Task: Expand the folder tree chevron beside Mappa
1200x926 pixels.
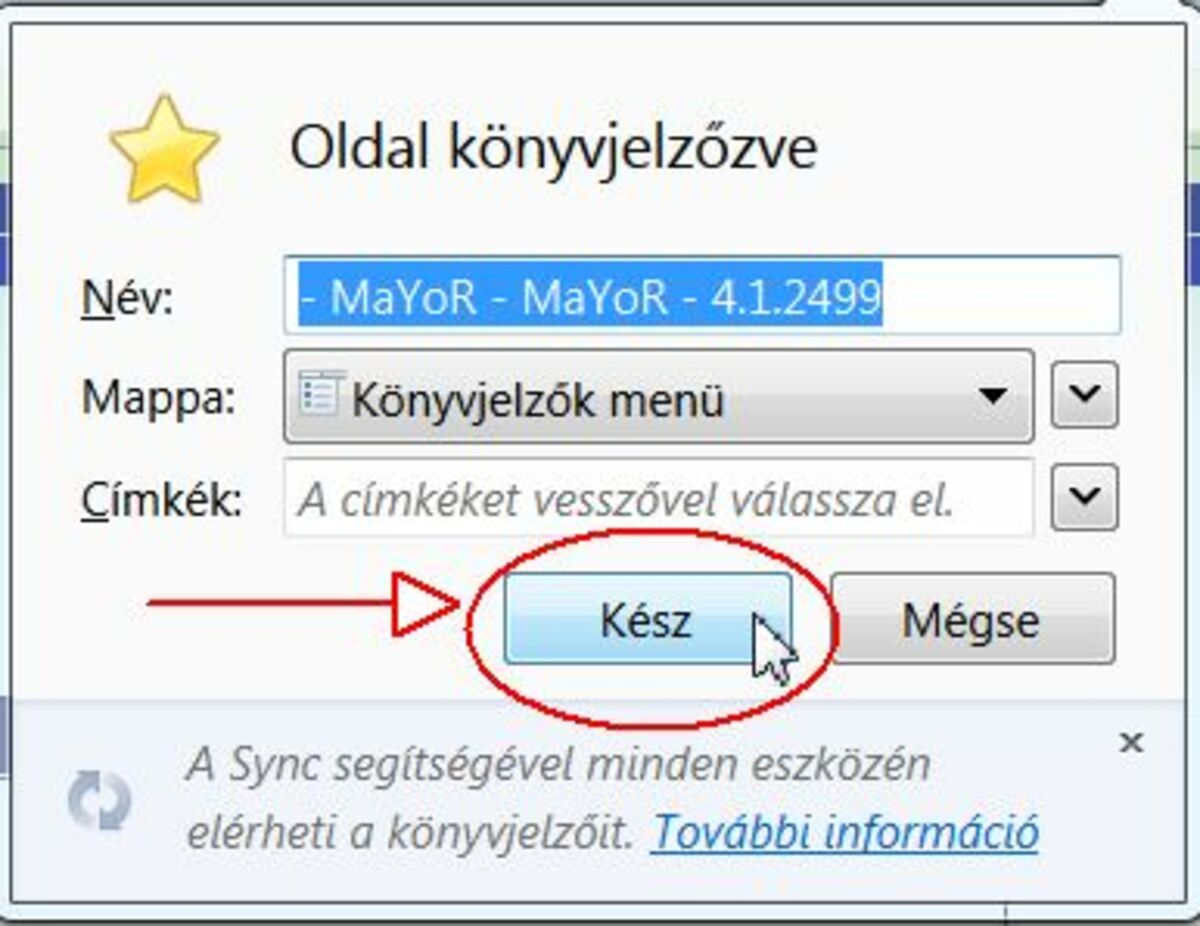Action: (x=1085, y=395)
